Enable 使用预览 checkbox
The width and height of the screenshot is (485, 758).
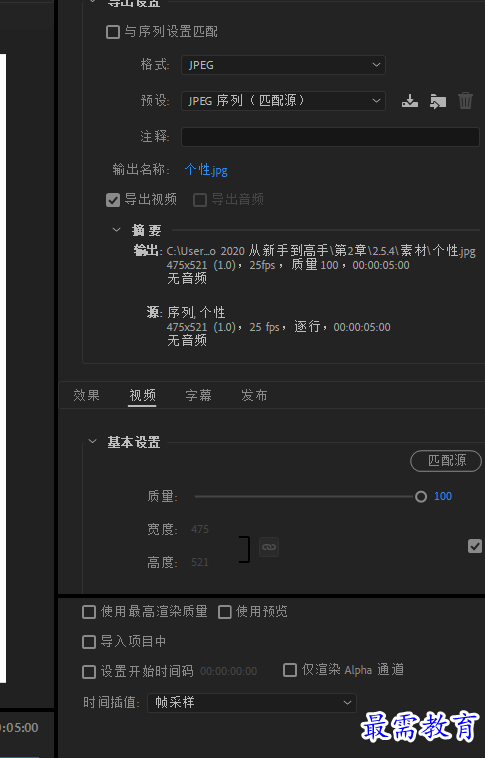[225, 612]
